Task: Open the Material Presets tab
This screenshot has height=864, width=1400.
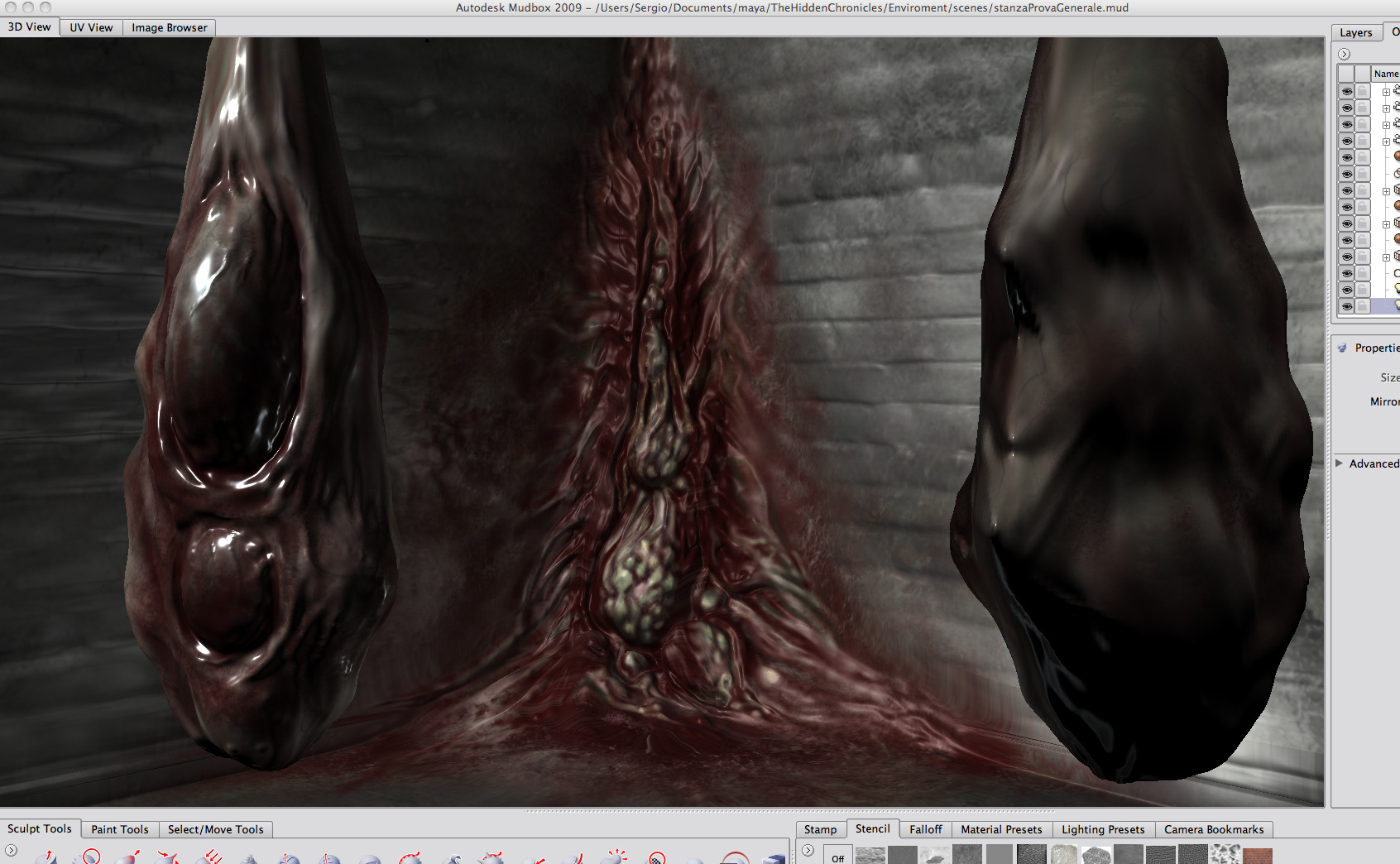Action: pyautogui.click(x=1002, y=829)
